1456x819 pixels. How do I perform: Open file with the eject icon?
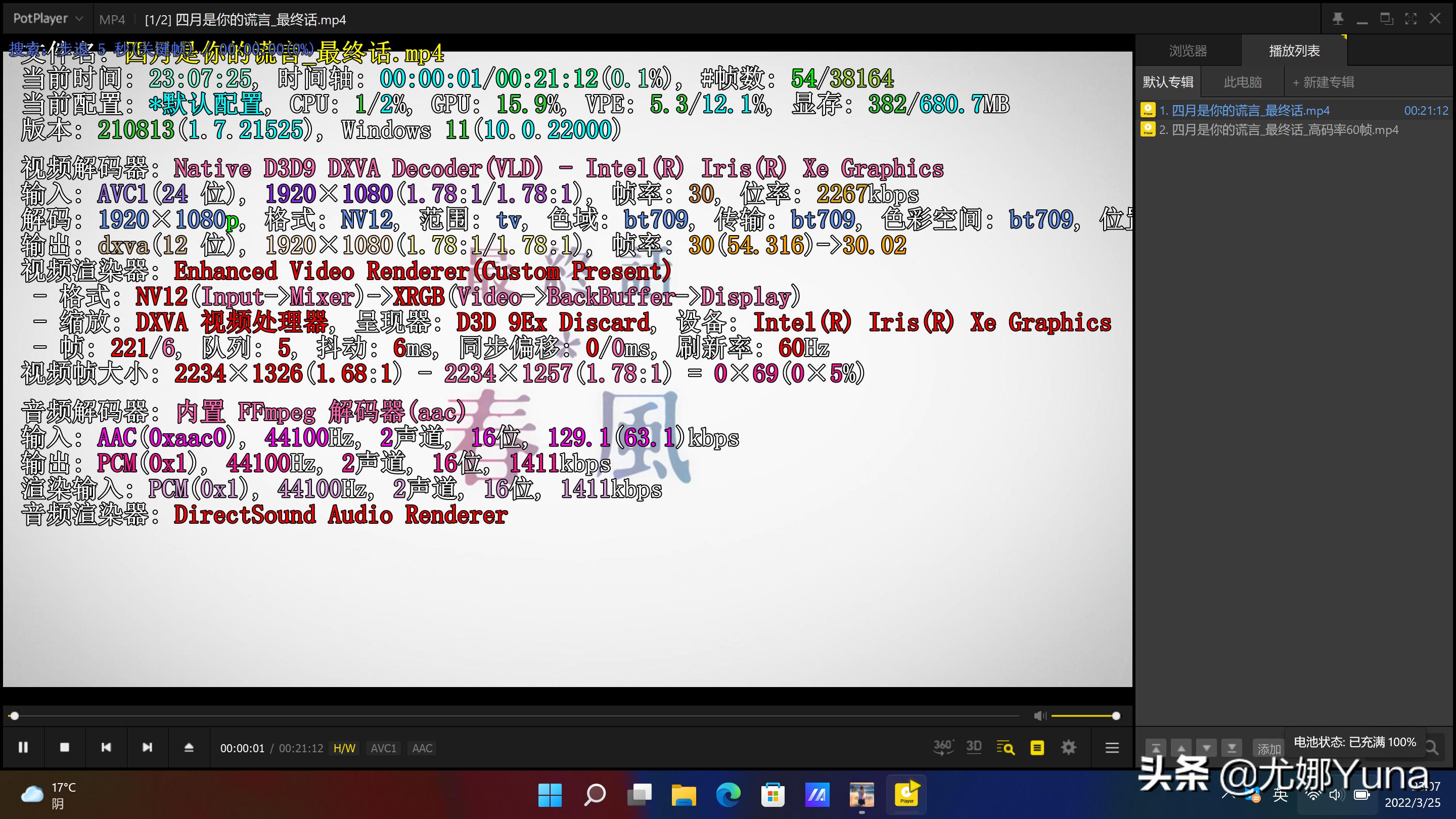(x=189, y=747)
